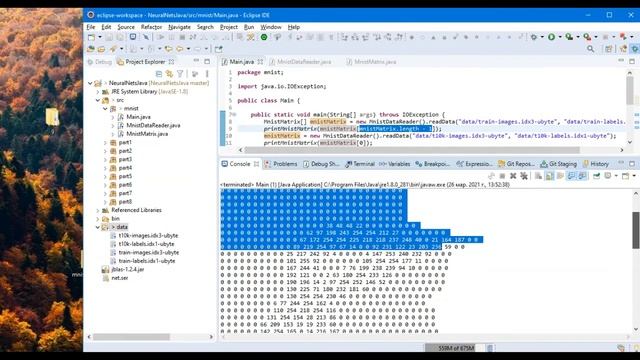Click the Open Perspective icon
This screenshot has width=640, height=360.
pyautogui.click(x=609, y=49)
